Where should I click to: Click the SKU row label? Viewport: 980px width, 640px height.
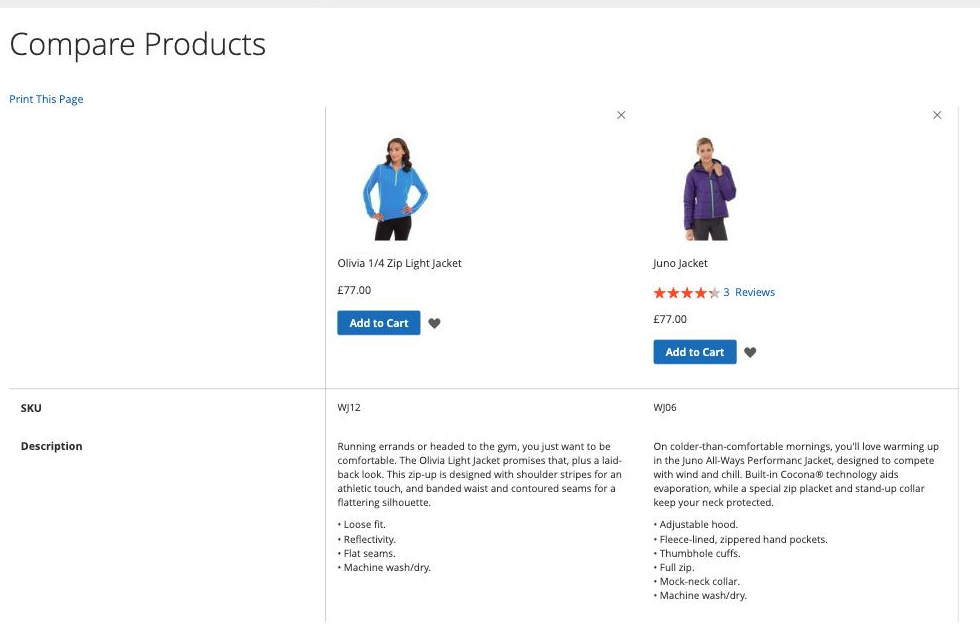pyautogui.click(x=31, y=408)
